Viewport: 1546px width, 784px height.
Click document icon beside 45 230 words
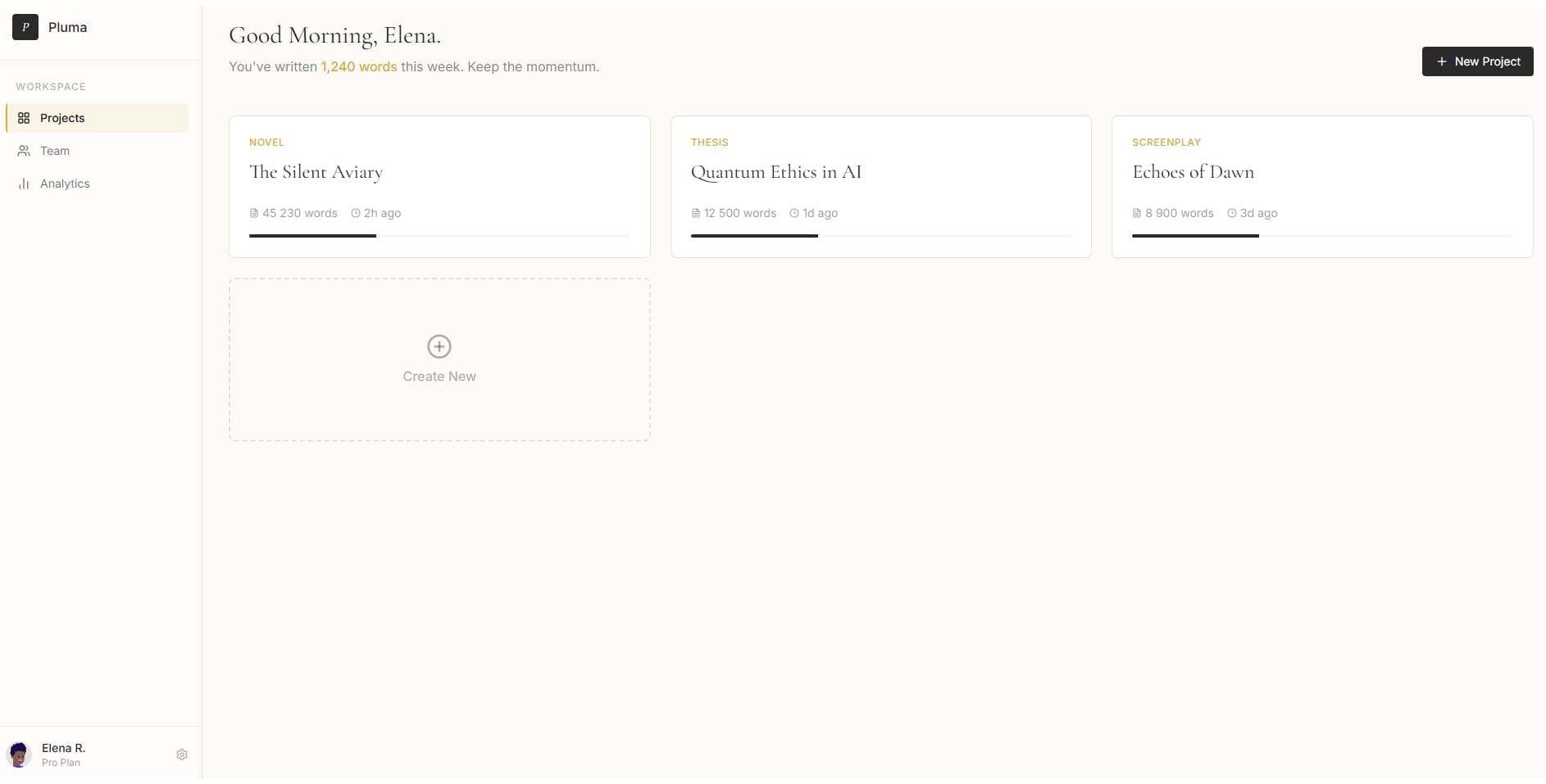[254, 213]
